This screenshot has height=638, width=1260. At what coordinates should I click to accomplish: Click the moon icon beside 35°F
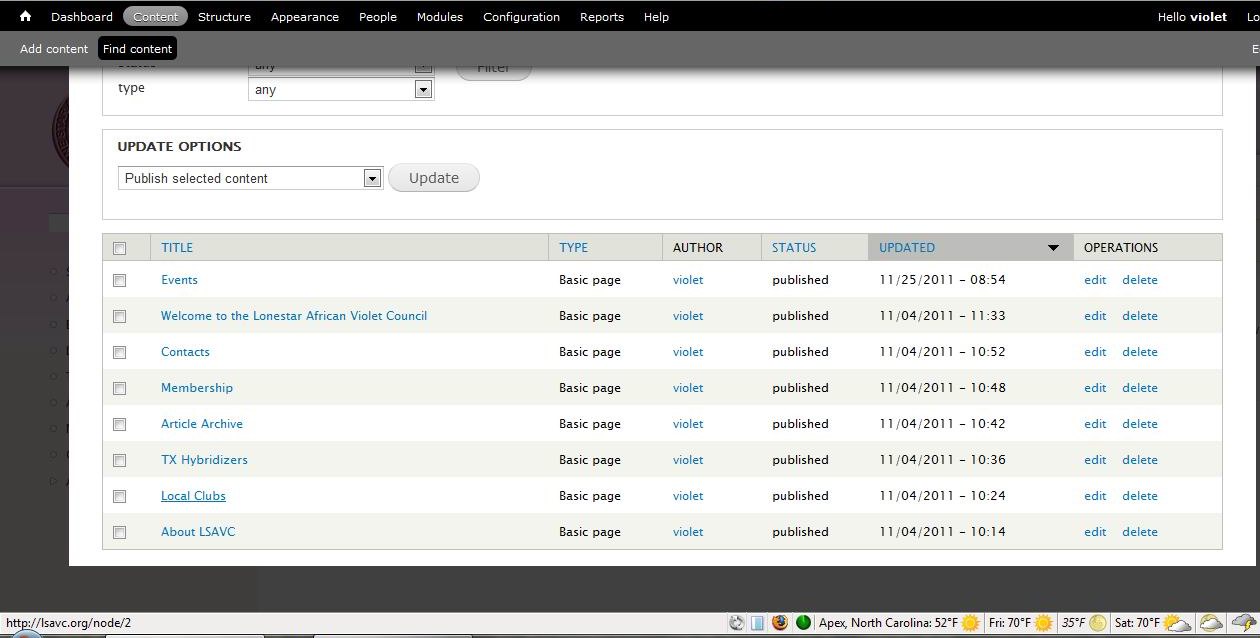pos(1098,623)
